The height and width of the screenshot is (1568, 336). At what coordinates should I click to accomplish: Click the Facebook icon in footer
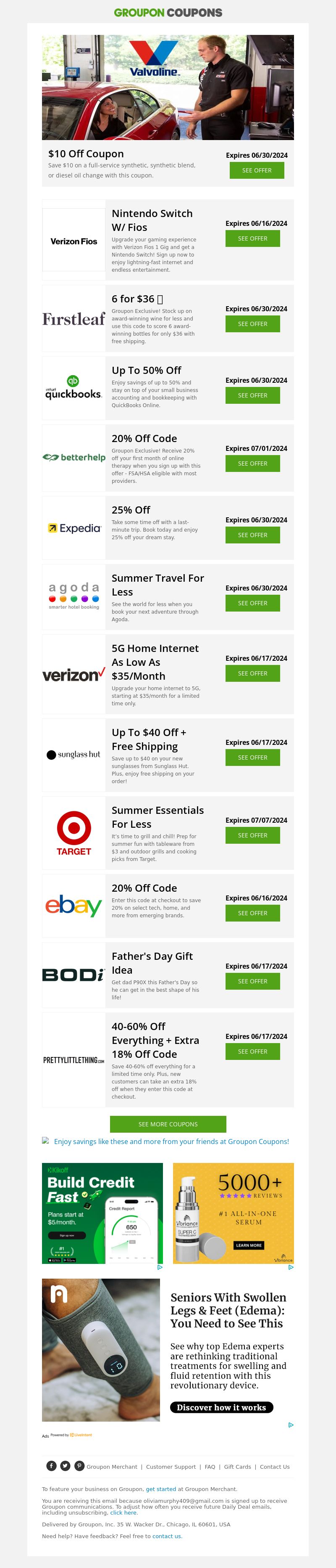point(52,1466)
